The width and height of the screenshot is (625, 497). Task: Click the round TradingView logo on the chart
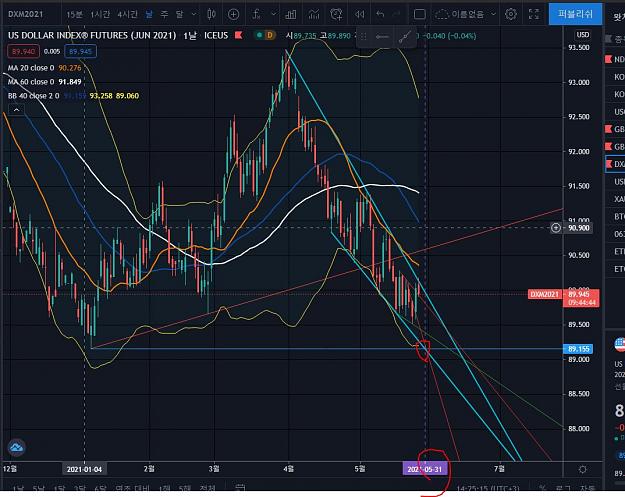(x=16, y=448)
